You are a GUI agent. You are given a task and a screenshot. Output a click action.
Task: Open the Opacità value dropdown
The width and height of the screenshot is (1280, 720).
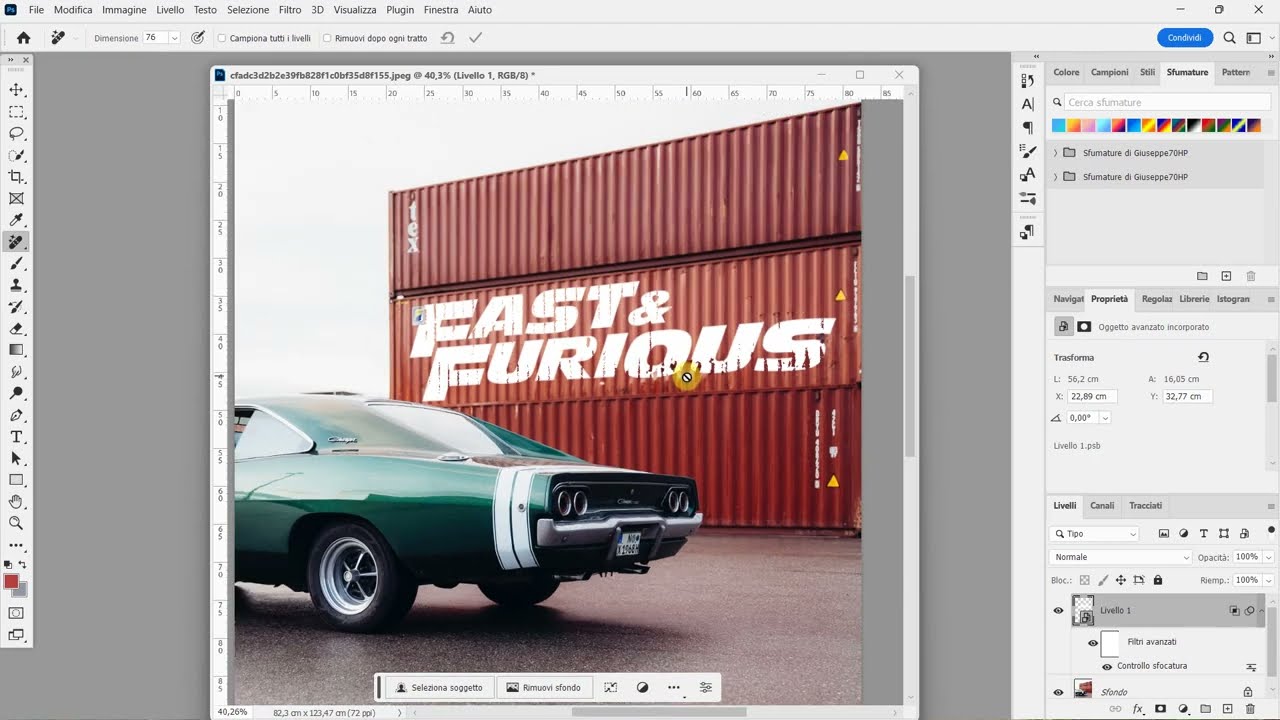(x=1269, y=557)
